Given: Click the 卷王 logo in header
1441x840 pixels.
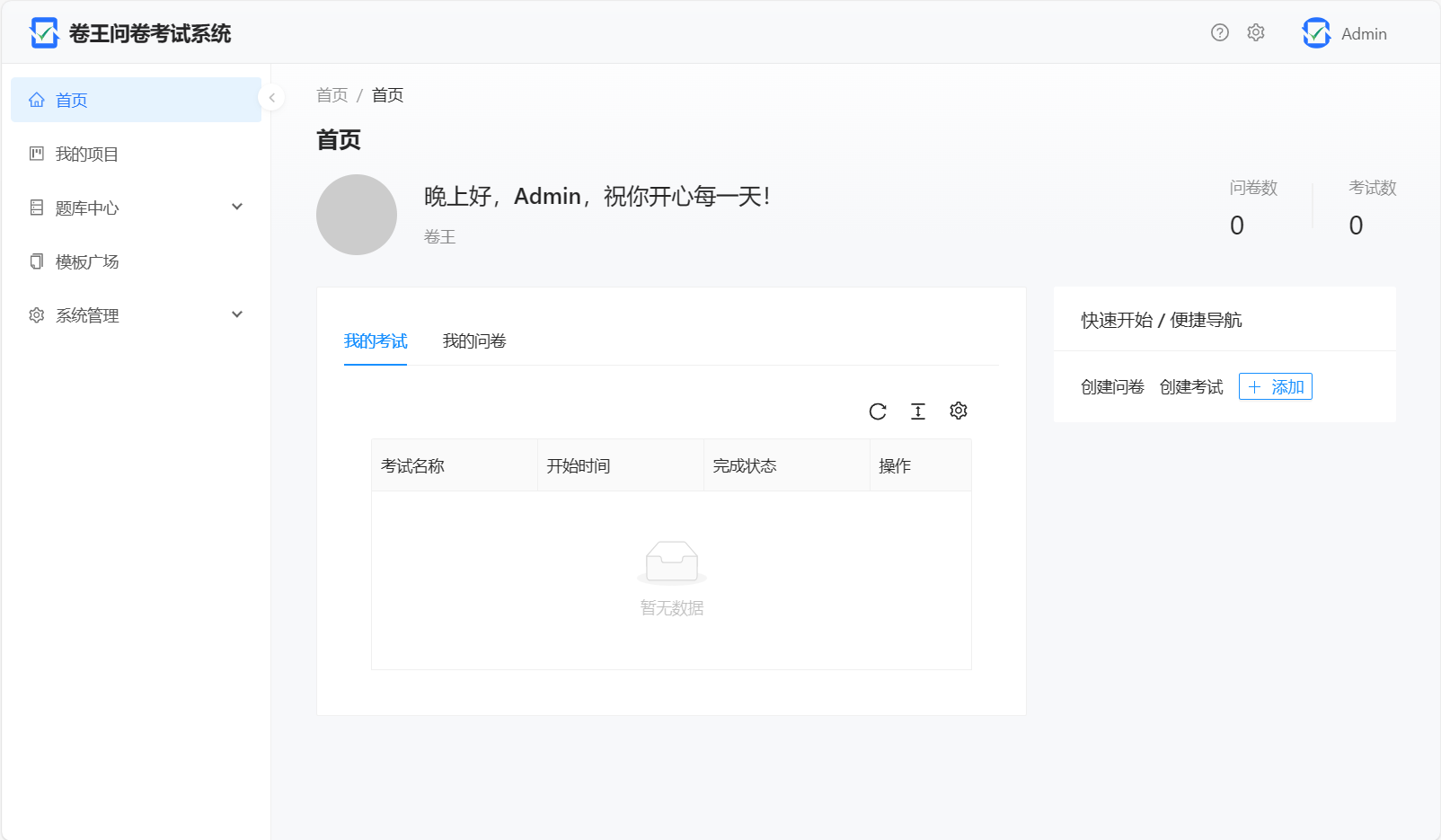Looking at the screenshot, I should (44, 33).
